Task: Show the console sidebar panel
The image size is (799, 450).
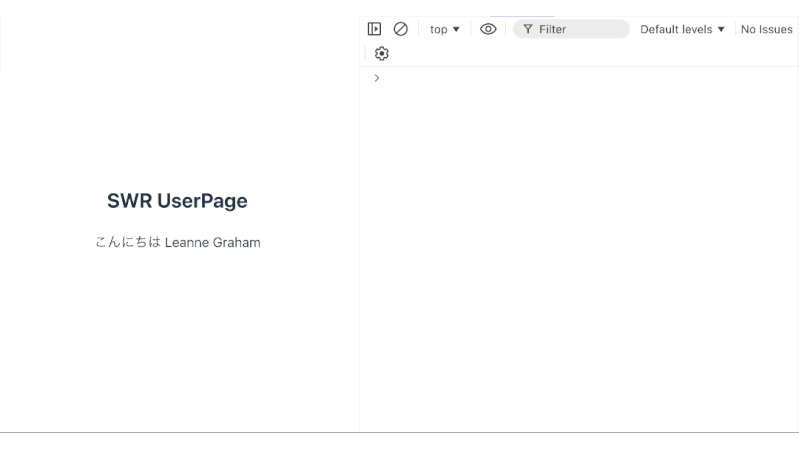Action: pyautogui.click(x=374, y=29)
